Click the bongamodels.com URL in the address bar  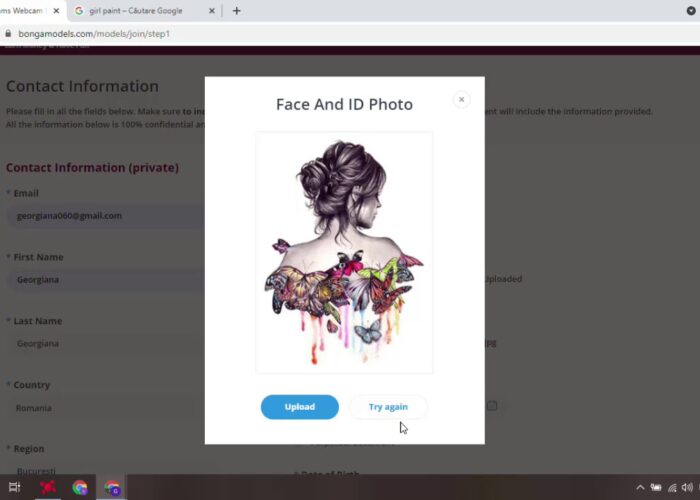point(94,34)
